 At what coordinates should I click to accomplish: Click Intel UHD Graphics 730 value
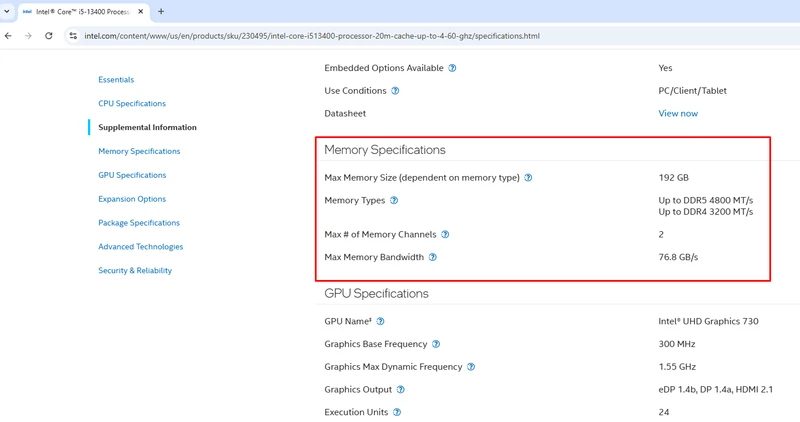pyautogui.click(x=708, y=321)
